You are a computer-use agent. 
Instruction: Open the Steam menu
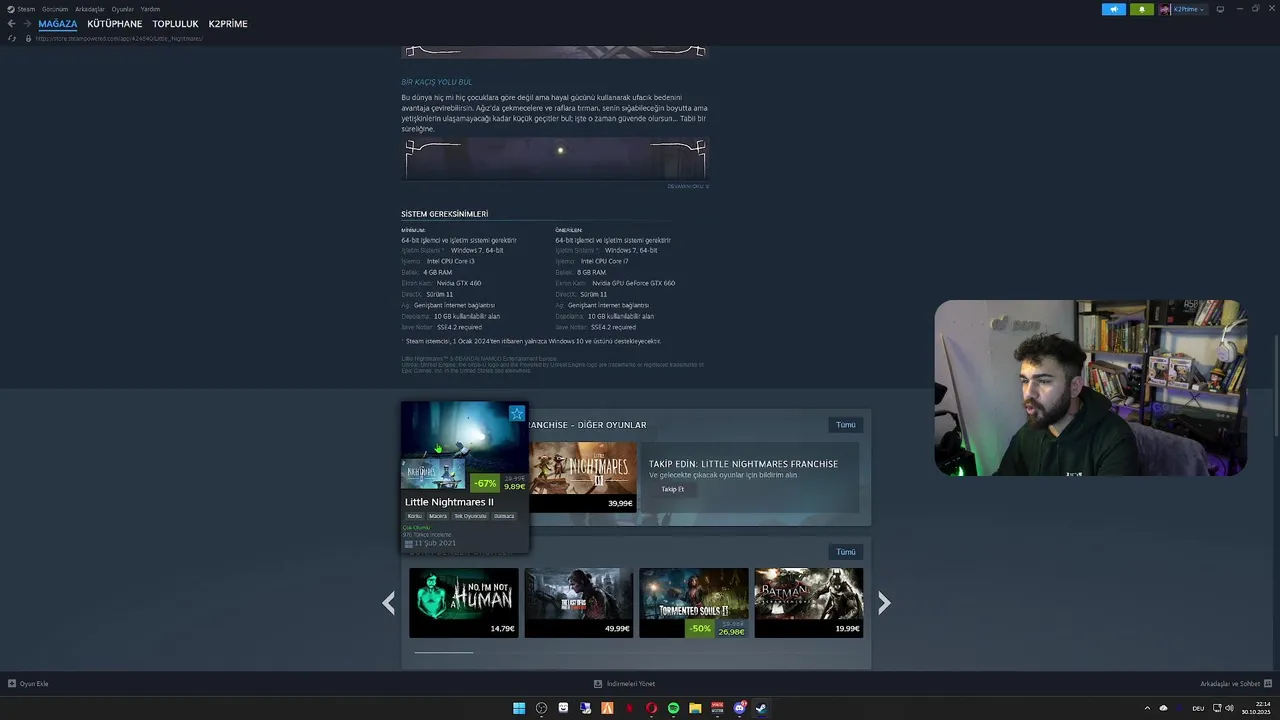click(x=26, y=9)
